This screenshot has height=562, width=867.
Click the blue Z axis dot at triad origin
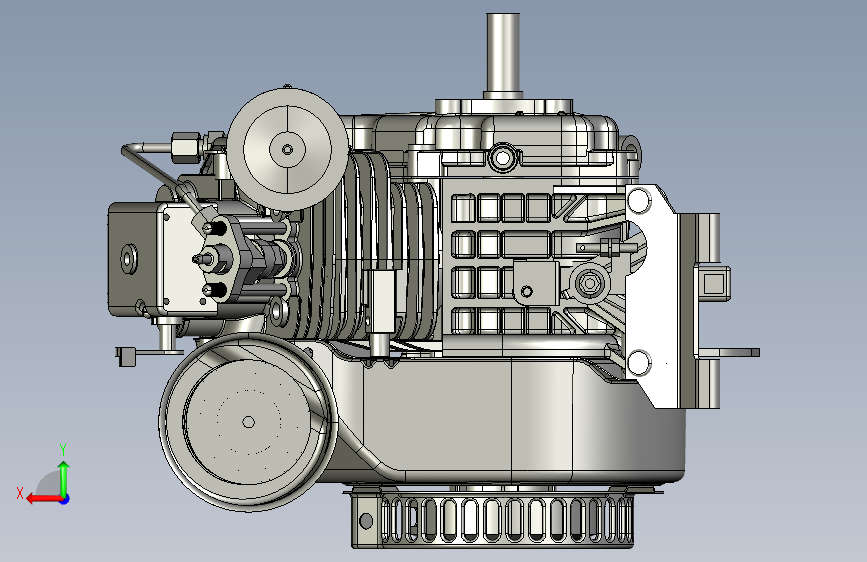click(65, 499)
